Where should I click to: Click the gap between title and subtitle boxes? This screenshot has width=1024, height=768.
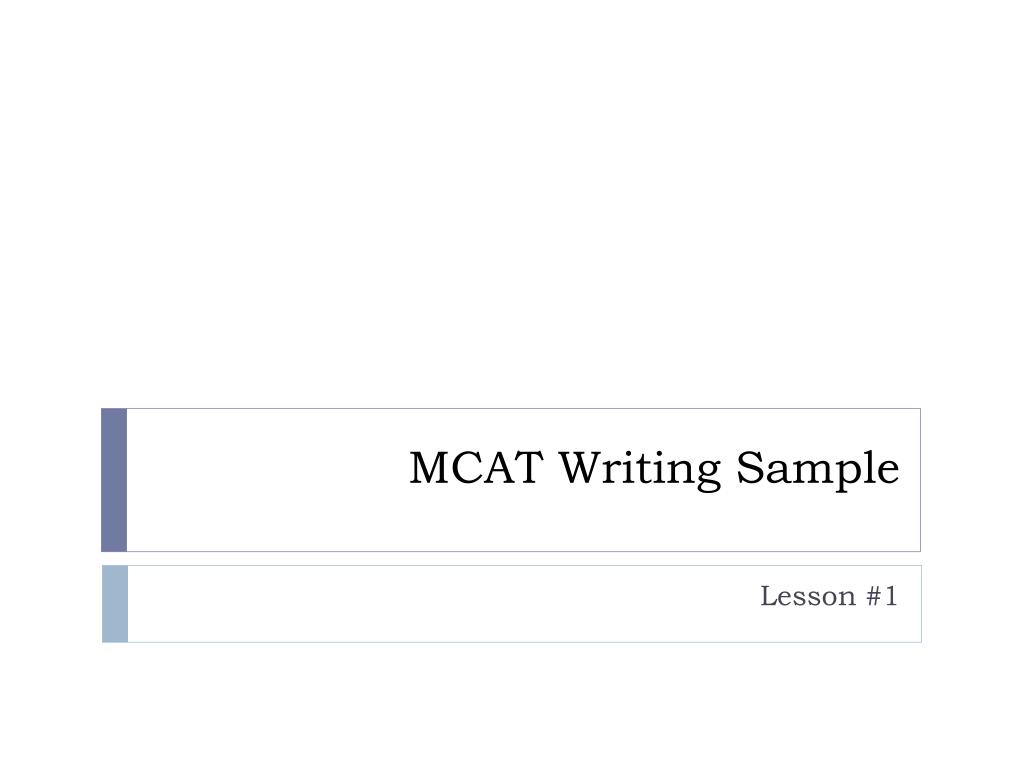pyautogui.click(x=512, y=559)
